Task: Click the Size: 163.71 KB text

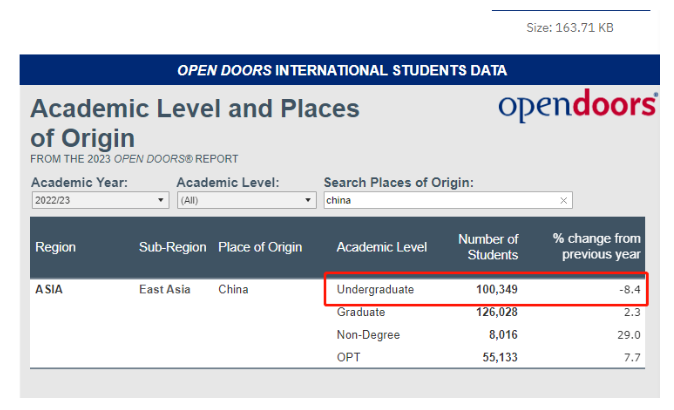Action: click(570, 28)
